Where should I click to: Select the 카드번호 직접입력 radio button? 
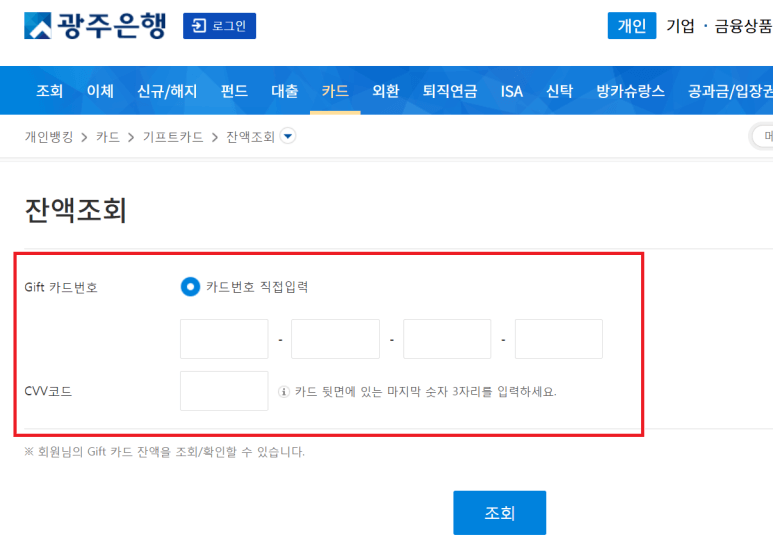[x=190, y=286]
